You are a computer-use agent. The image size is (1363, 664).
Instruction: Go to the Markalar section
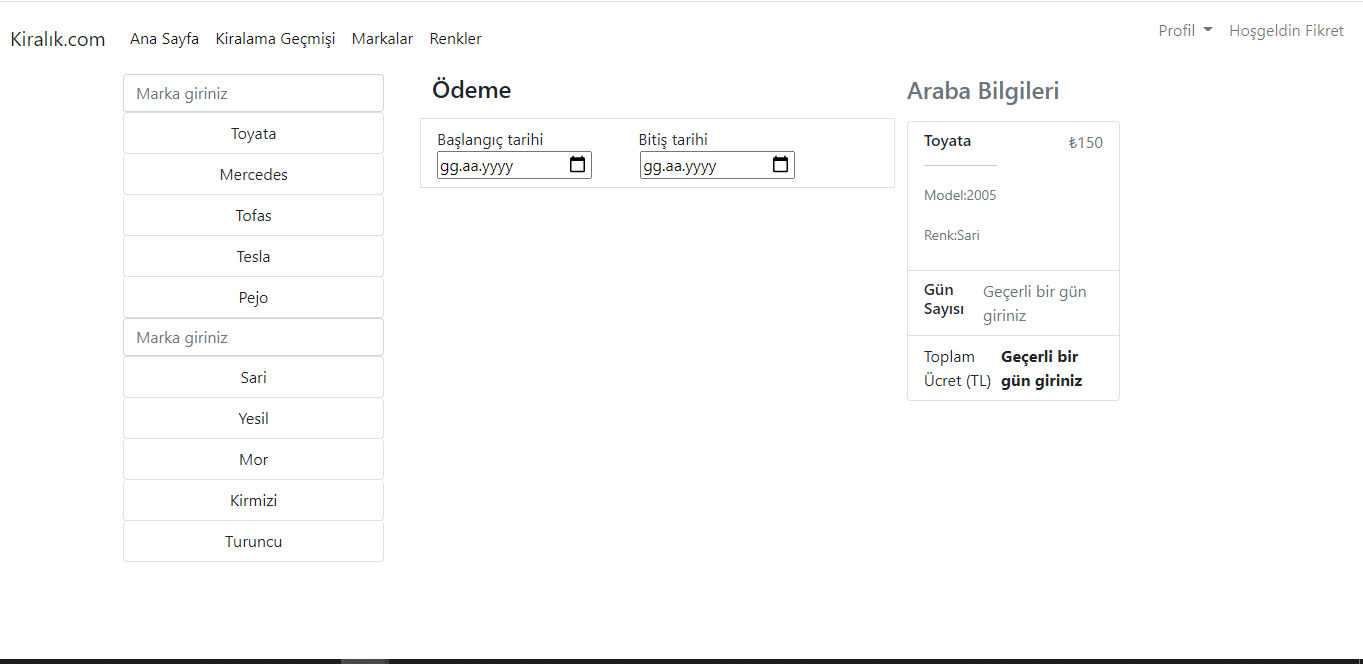(x=382, y=38)
